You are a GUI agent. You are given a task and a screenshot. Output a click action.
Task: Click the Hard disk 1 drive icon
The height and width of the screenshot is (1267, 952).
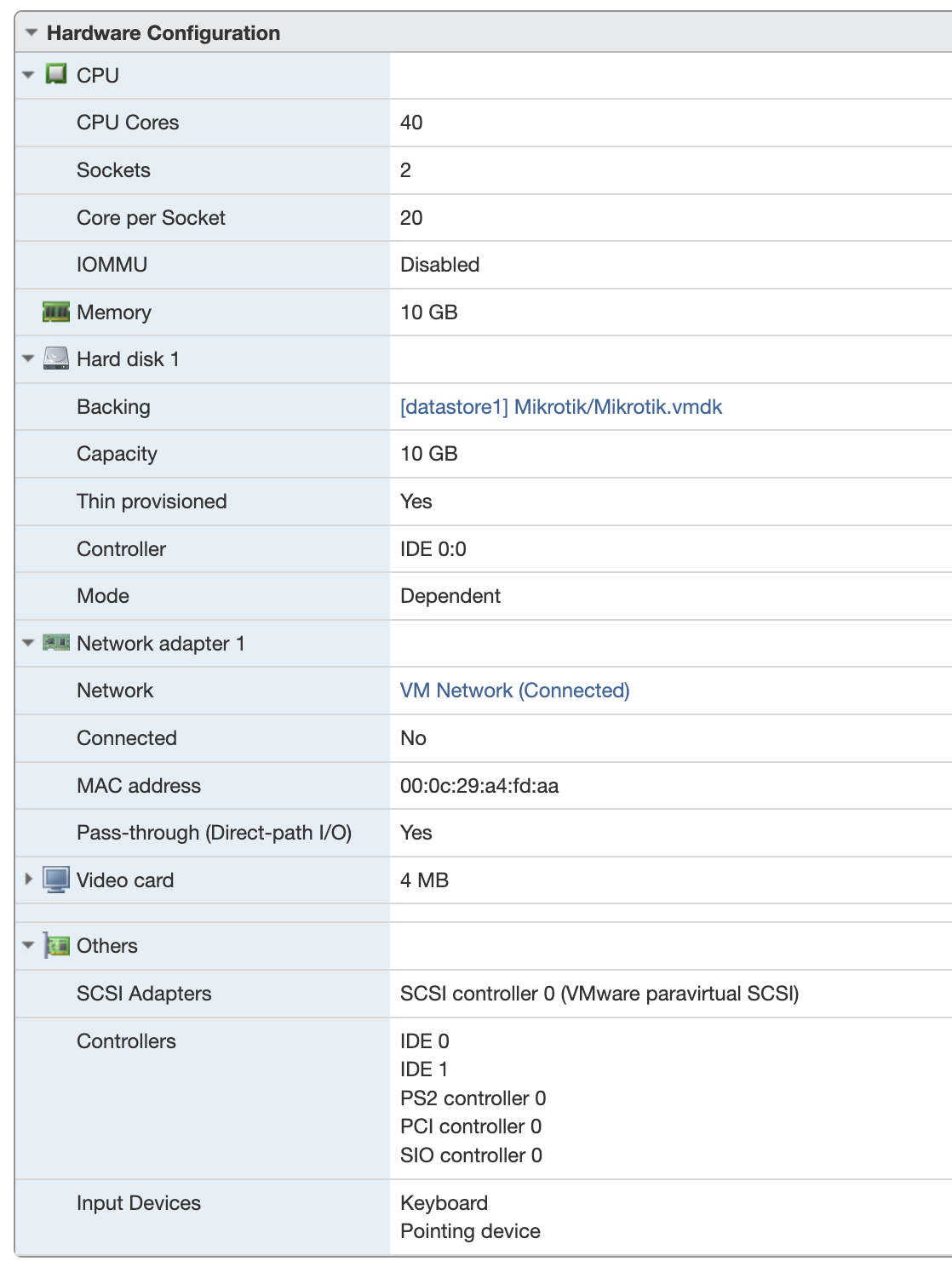[x=56, y=358]
